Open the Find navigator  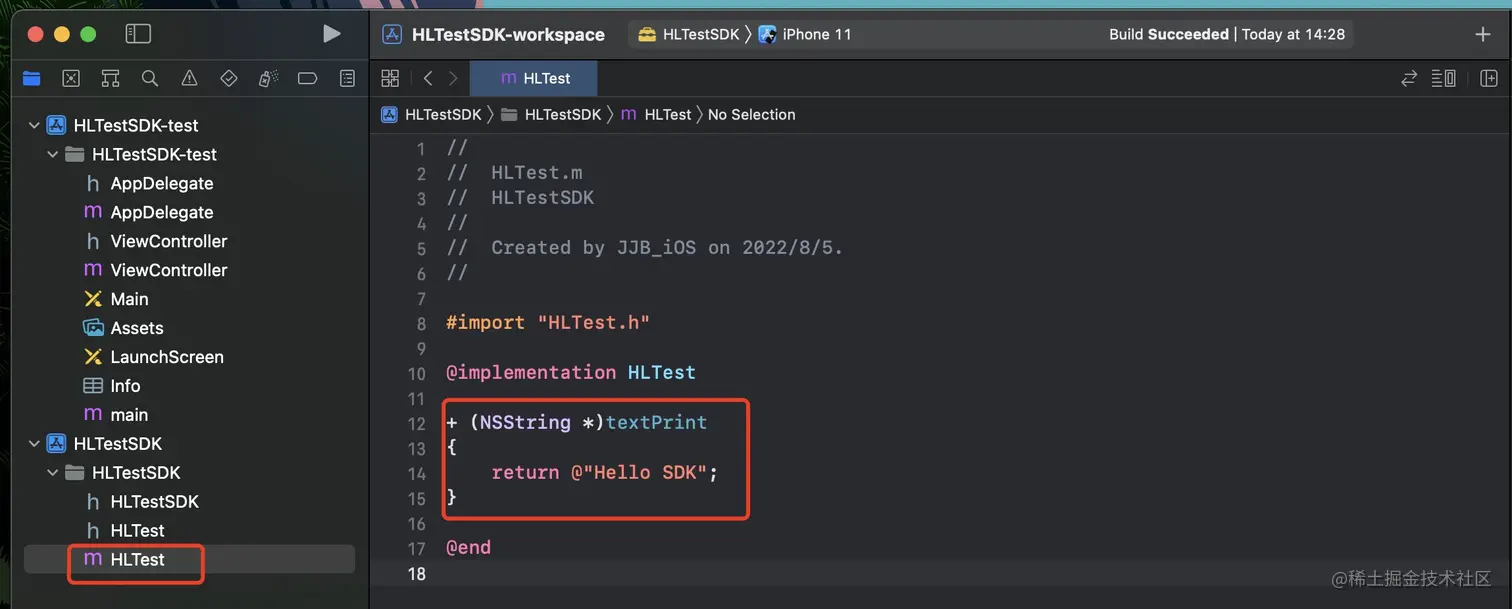point(150,78)
